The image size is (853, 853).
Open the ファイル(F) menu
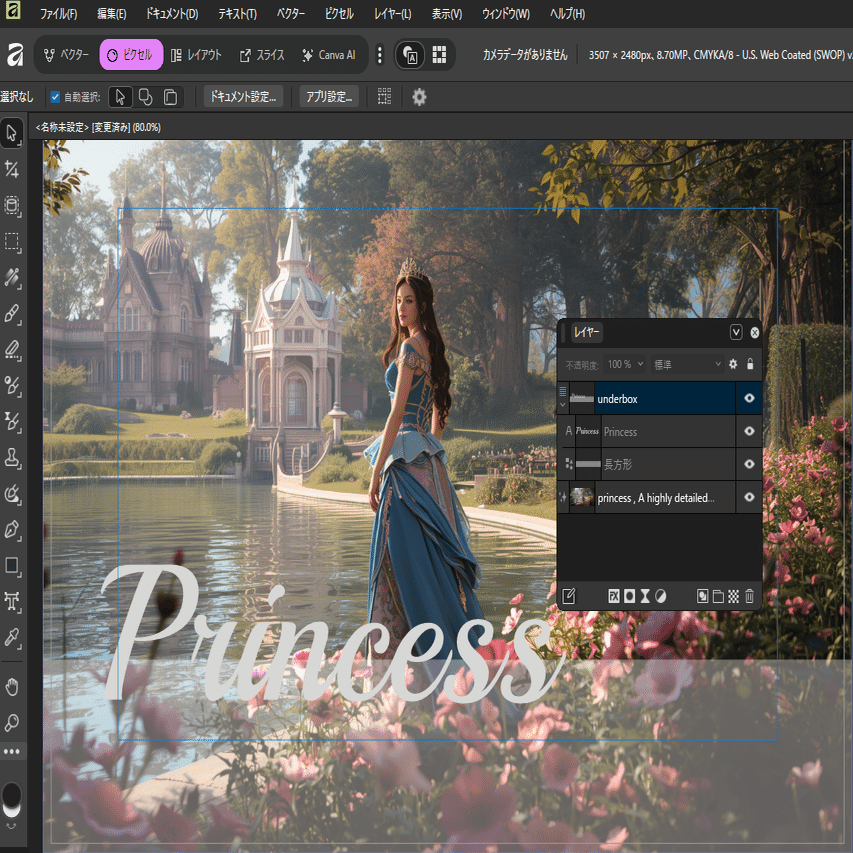(x=58, y=14)
